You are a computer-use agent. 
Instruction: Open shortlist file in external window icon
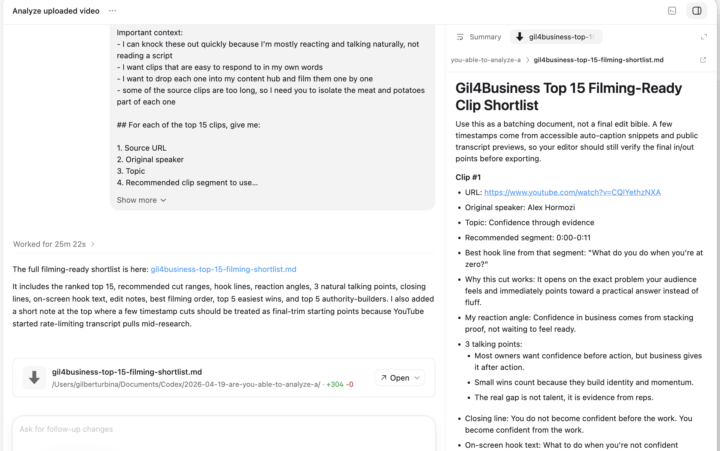tap(703, 60)
